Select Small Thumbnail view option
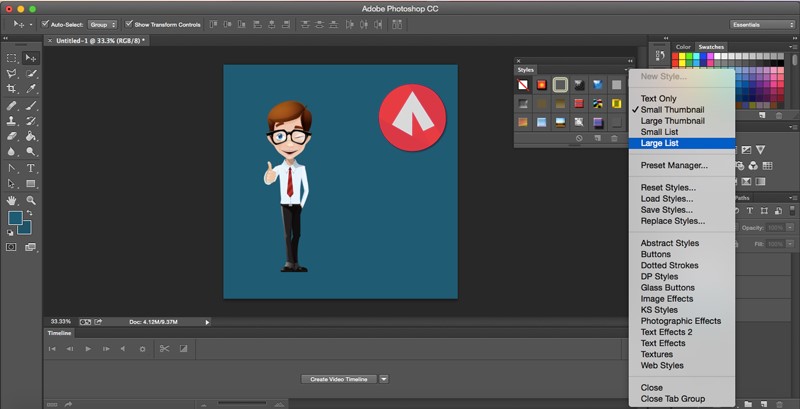The width and height of the screenshot is (800, 409). [672, 110]
